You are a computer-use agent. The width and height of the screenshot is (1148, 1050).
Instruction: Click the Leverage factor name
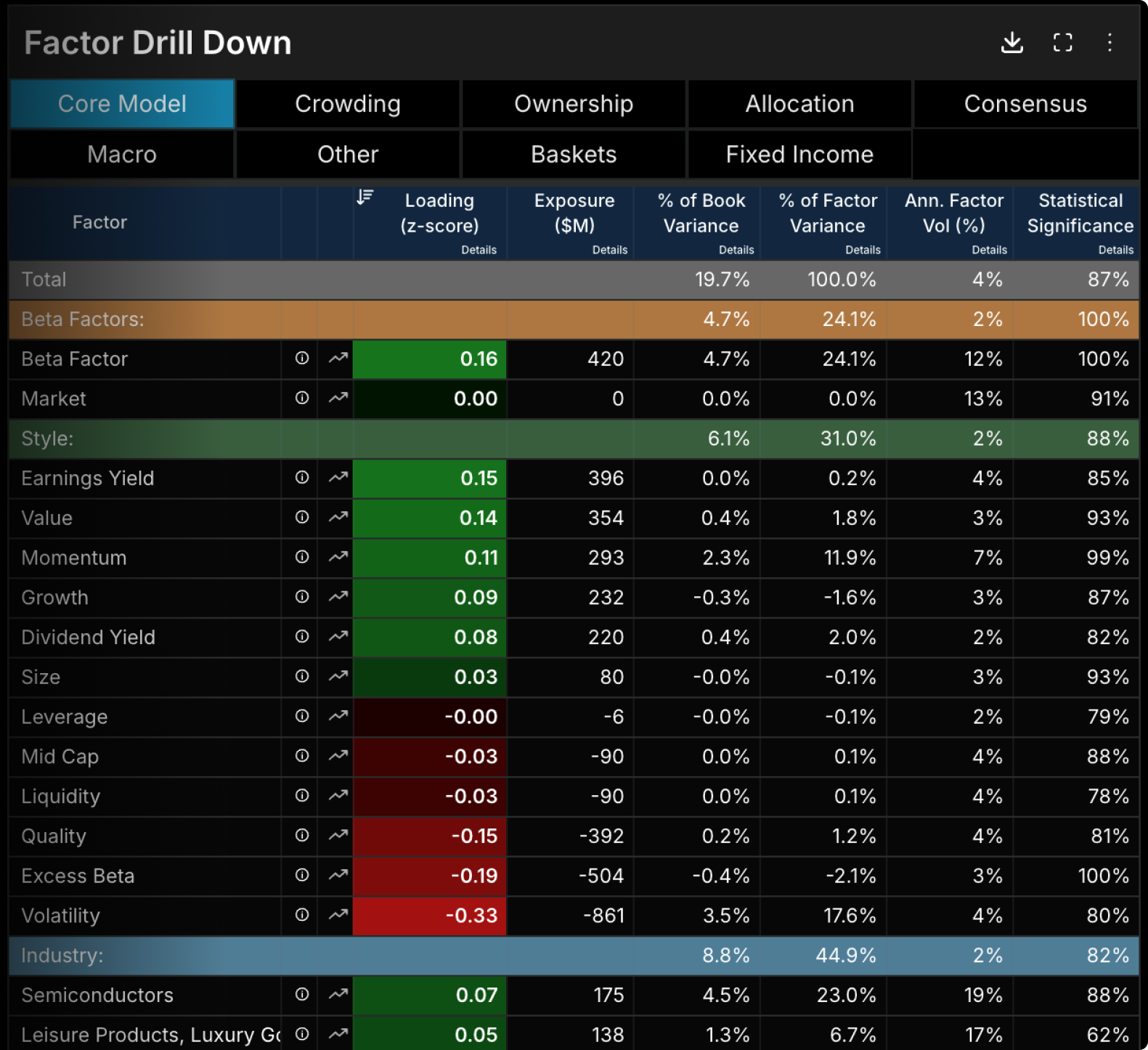(65, 717)
